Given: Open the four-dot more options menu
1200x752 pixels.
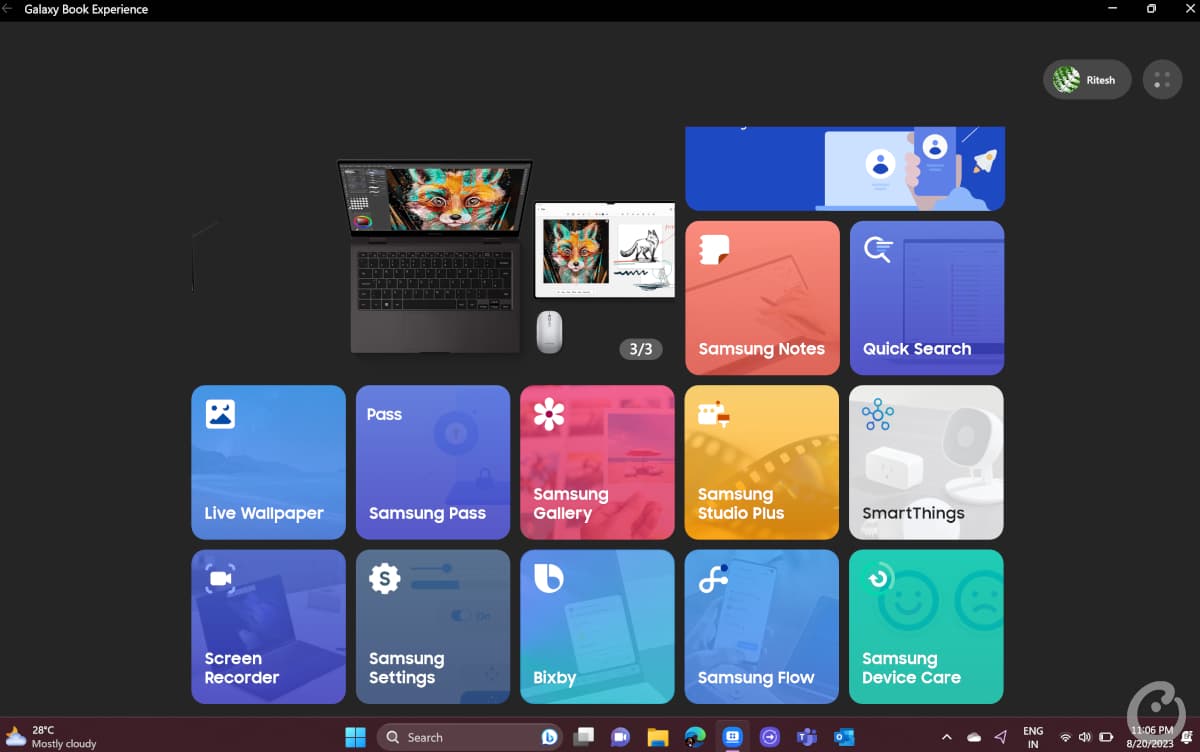Looking at the screenshot, I should click(1162, 80).
